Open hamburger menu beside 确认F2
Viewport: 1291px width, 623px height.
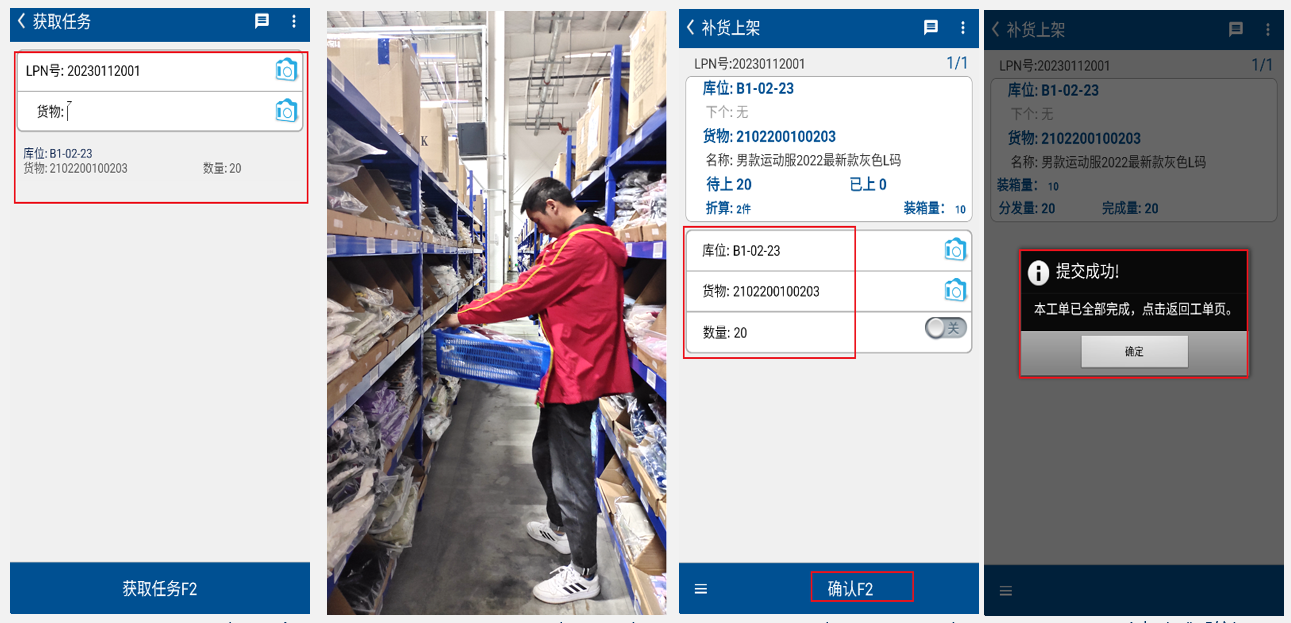[x=701, y=589]
